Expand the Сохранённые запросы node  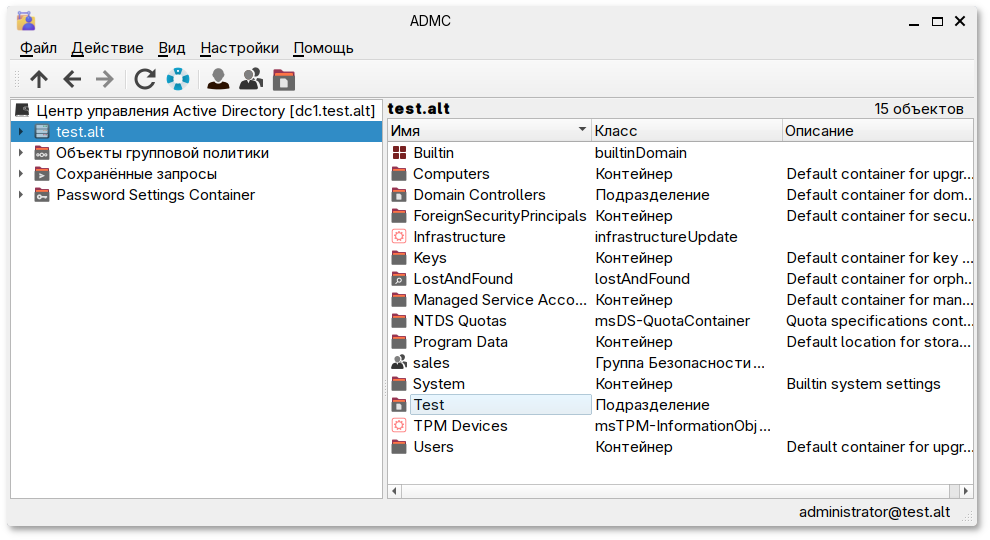coord(21,174)
